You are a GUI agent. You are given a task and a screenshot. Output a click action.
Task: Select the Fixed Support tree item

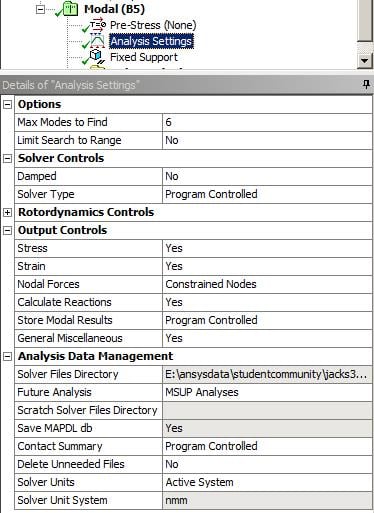[144, 57]
